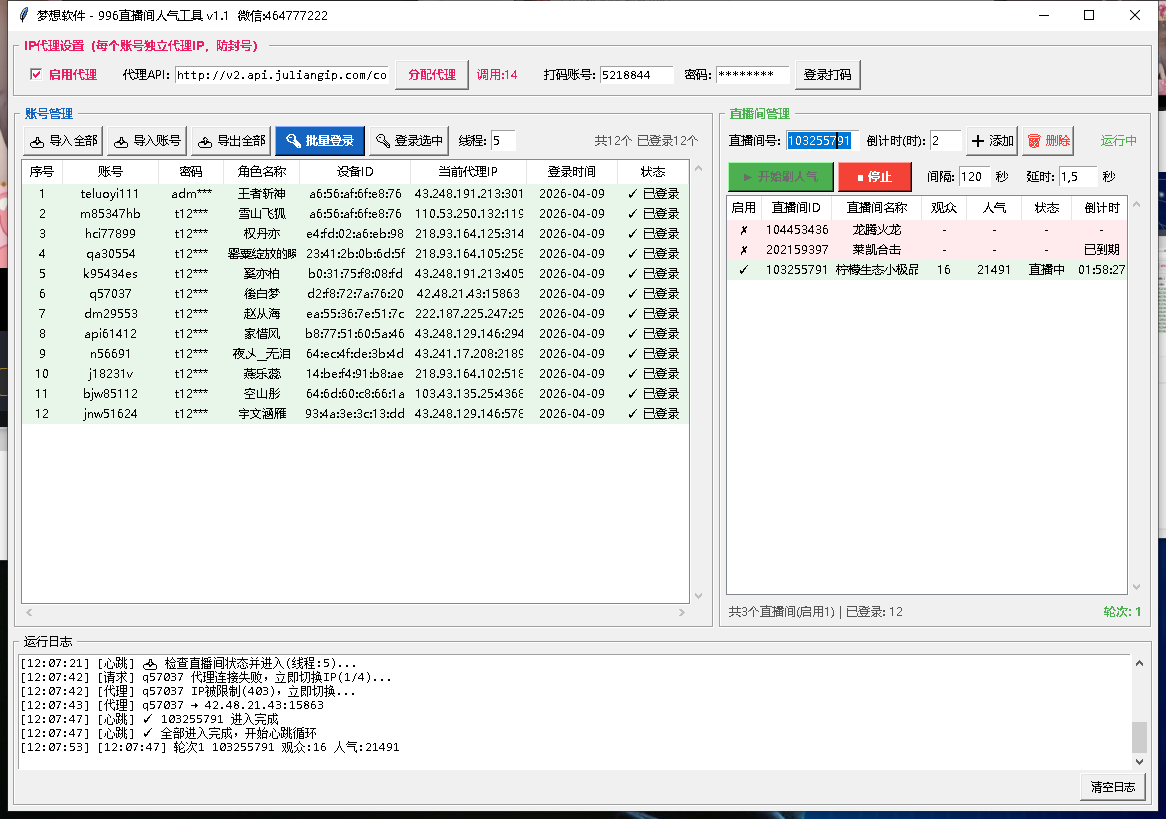The height and width of the screenshot is (819, 1166).
Task: Click the 清空日志 clear log button
Action: pyautogui.click(x=1112, y=787)
